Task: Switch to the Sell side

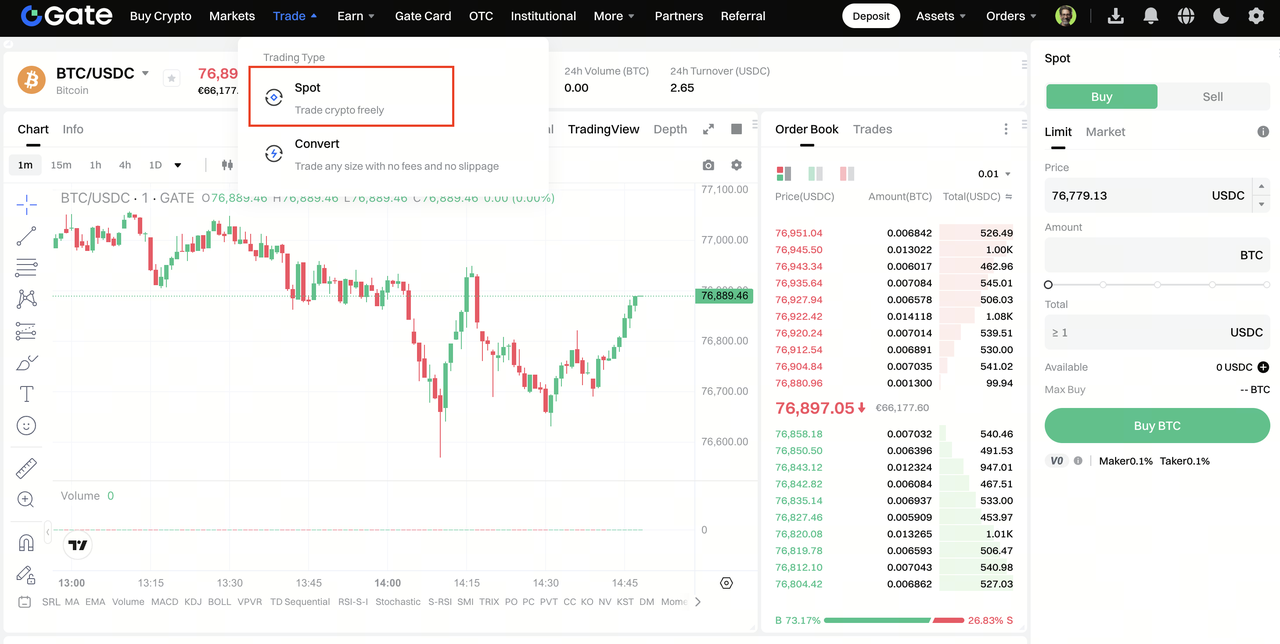Action: 1213,97
